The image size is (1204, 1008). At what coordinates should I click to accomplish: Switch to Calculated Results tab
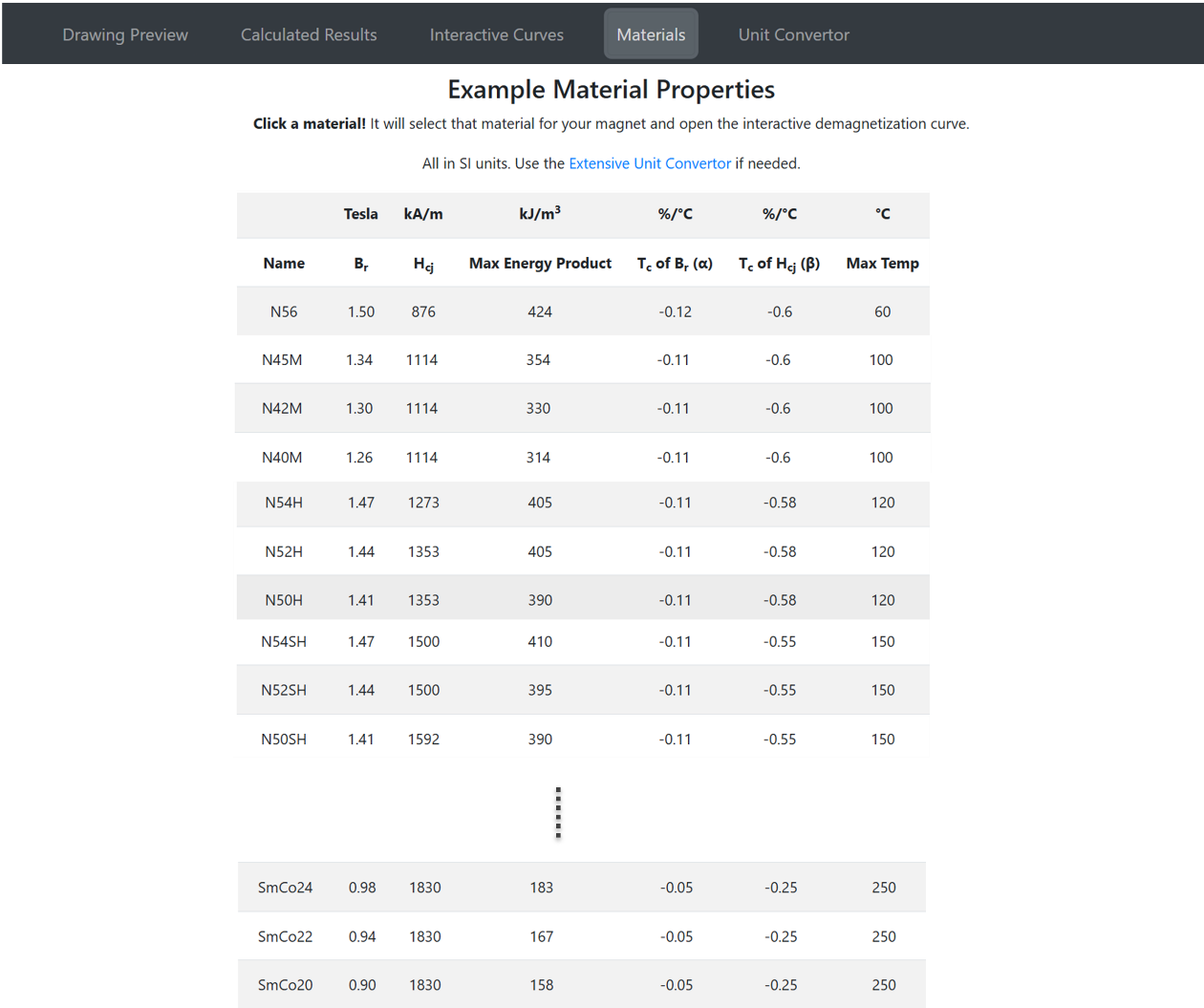pos(309,34)
